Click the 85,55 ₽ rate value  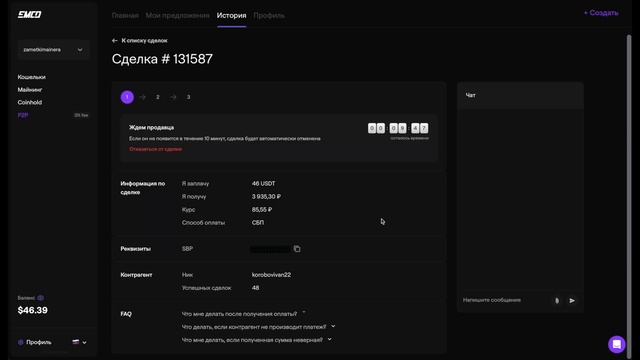262,210
